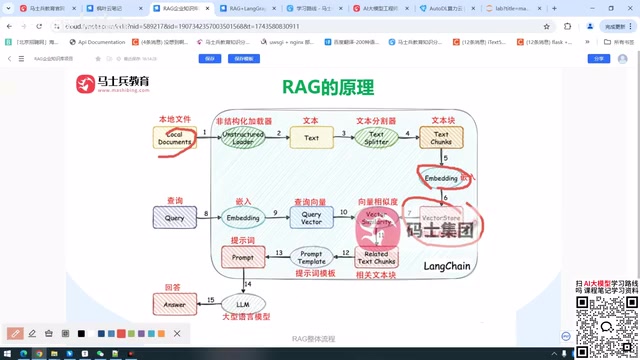Open the red recorder app in taskbar
640x360 pixels.
click(x=131, y=353)
